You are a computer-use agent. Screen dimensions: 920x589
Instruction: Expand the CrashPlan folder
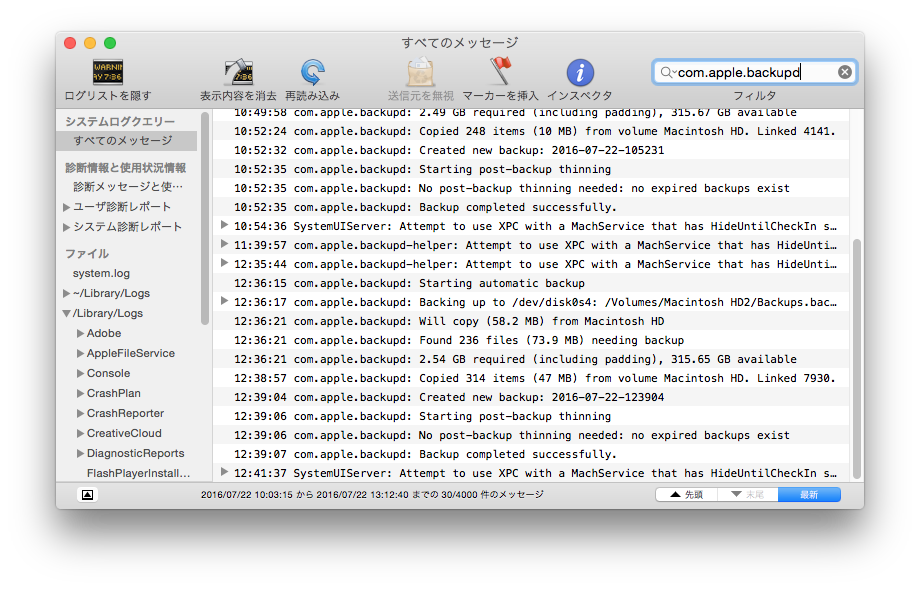(80, 393)
